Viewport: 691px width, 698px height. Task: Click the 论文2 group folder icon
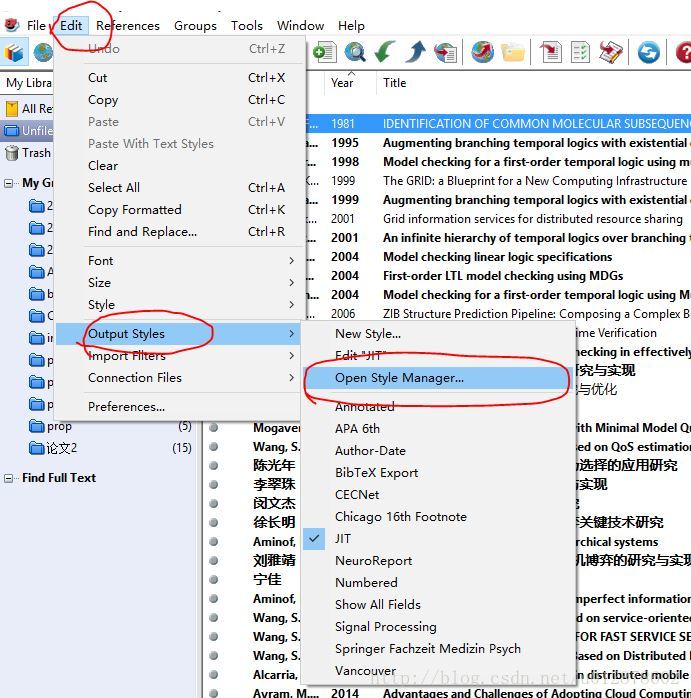pos(37,447)
